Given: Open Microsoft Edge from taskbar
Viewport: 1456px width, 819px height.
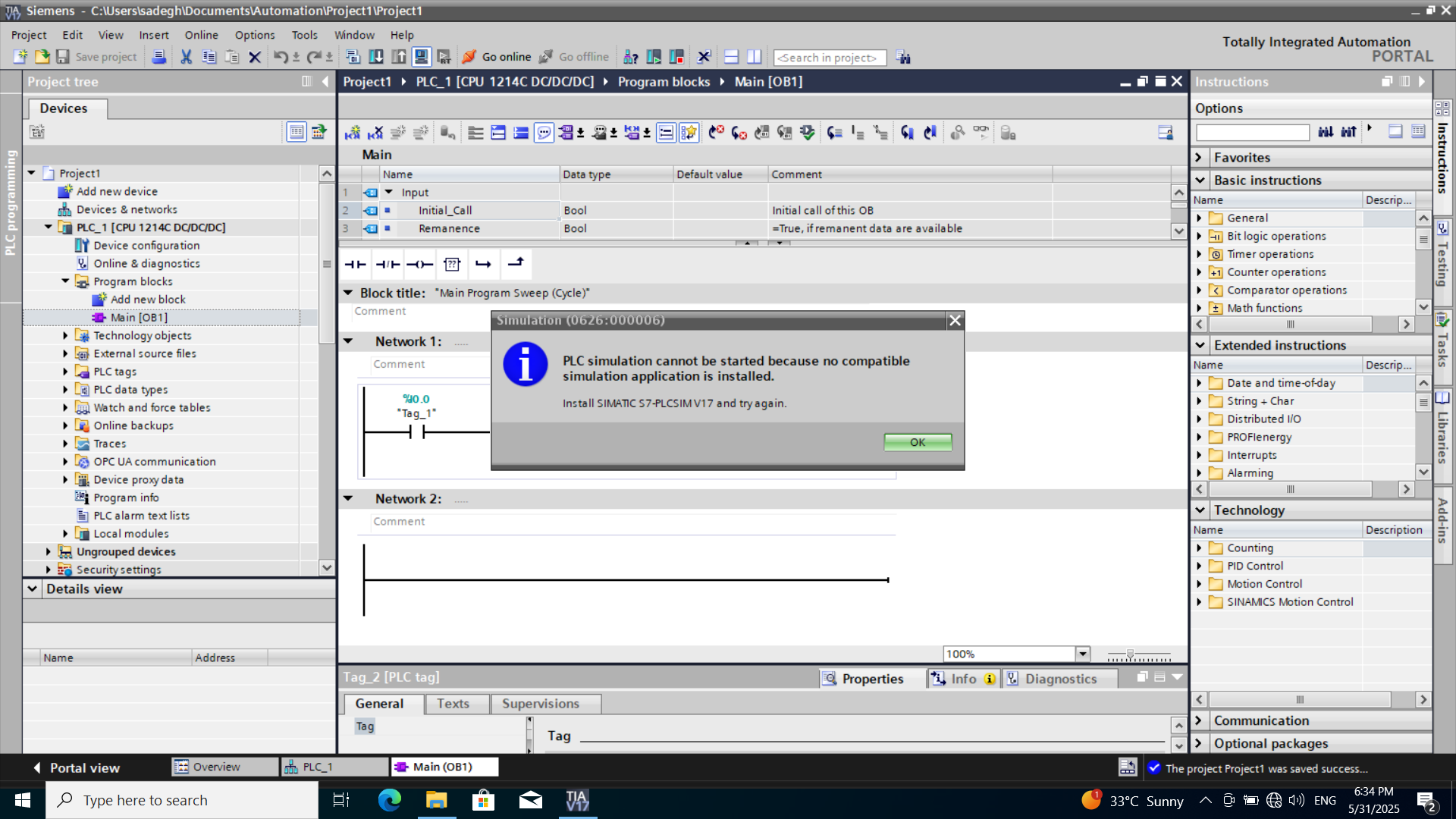Looking at the screenshot, I should tap(389, 800).
